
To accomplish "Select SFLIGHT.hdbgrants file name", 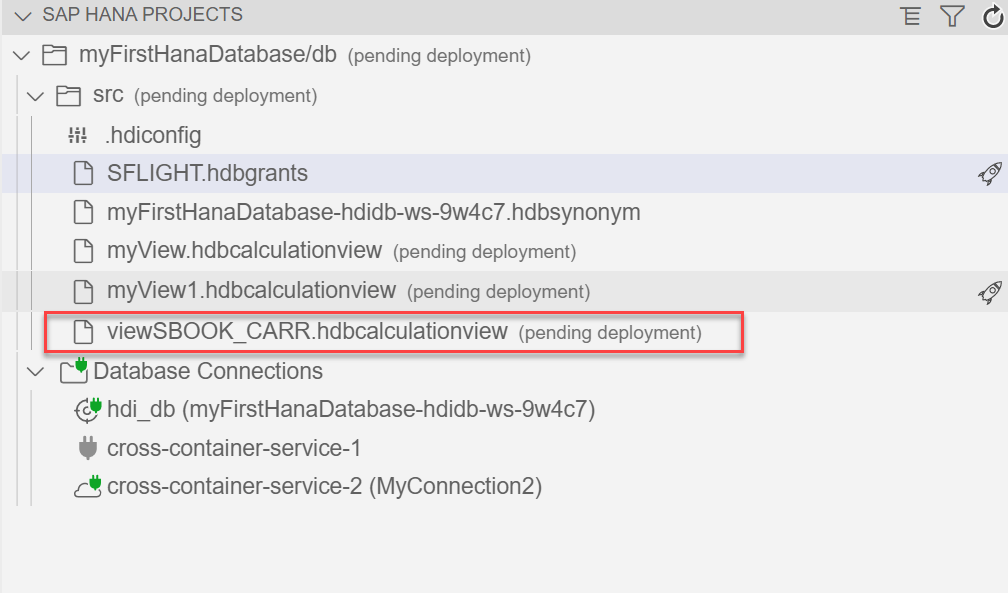I will click(x=207, y=173).
